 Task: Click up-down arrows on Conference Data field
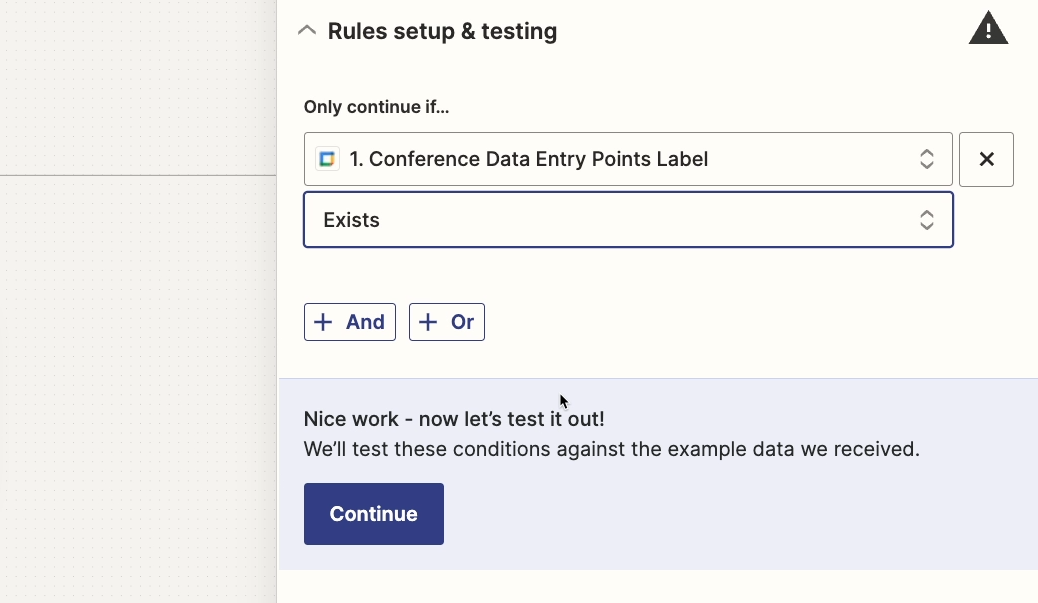point(926,159)
